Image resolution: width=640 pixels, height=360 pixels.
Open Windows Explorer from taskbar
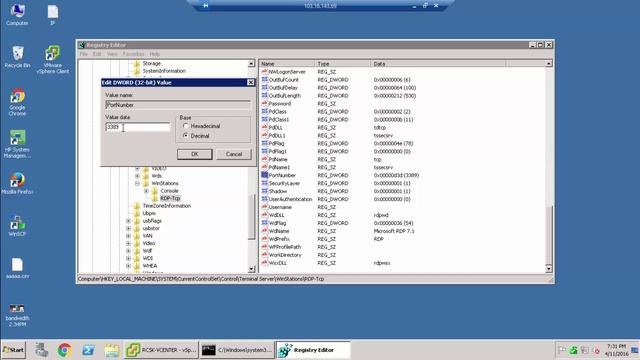pos(111,350)
